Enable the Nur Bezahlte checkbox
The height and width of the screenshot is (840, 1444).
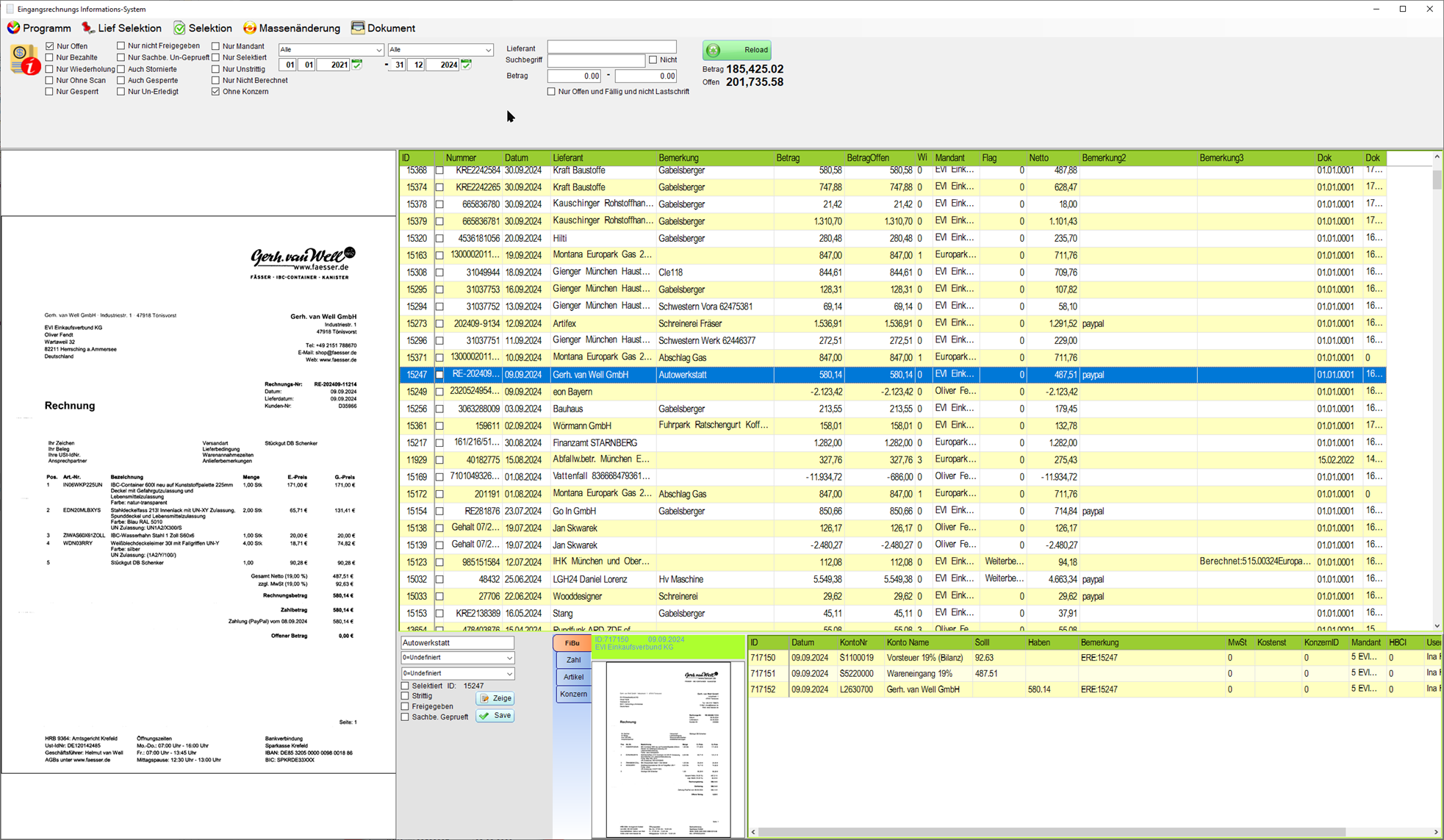(50, 57)
